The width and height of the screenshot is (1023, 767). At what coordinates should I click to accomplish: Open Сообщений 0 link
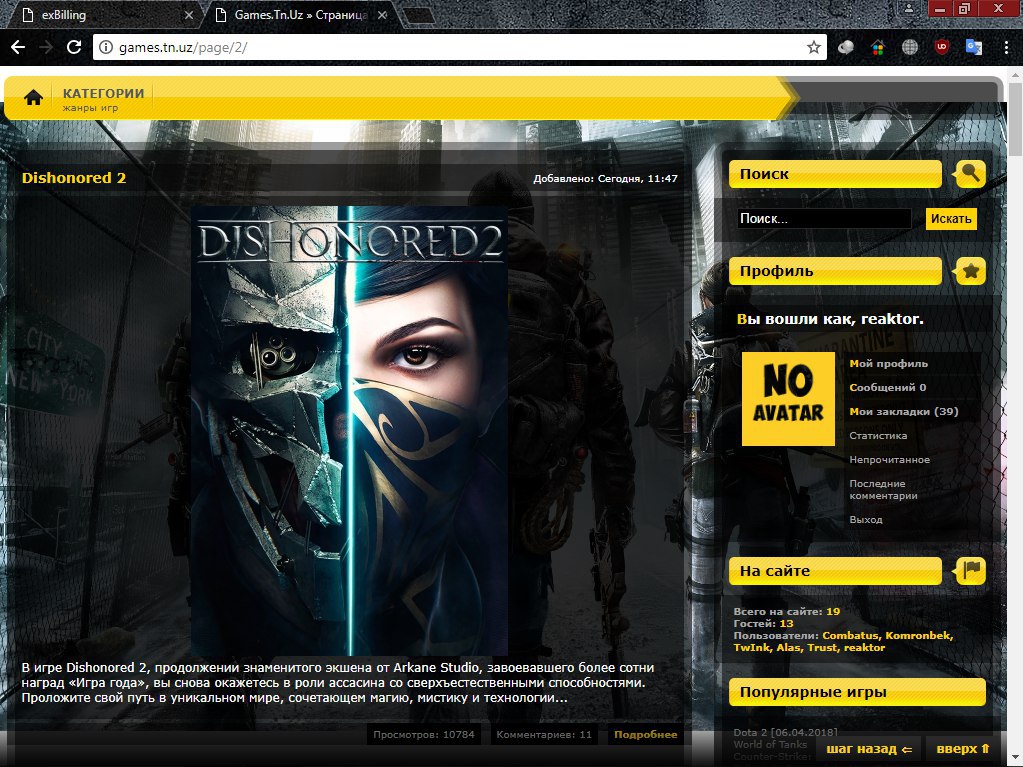pos(887,387)
